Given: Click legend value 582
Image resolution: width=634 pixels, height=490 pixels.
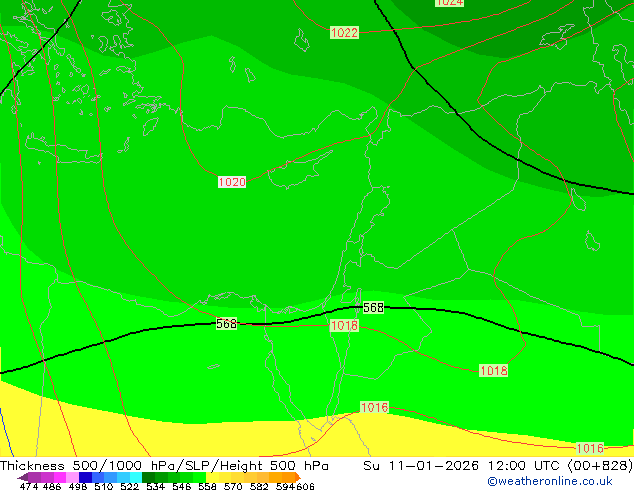Looking at the screenshot, I should tap(259, 486).
